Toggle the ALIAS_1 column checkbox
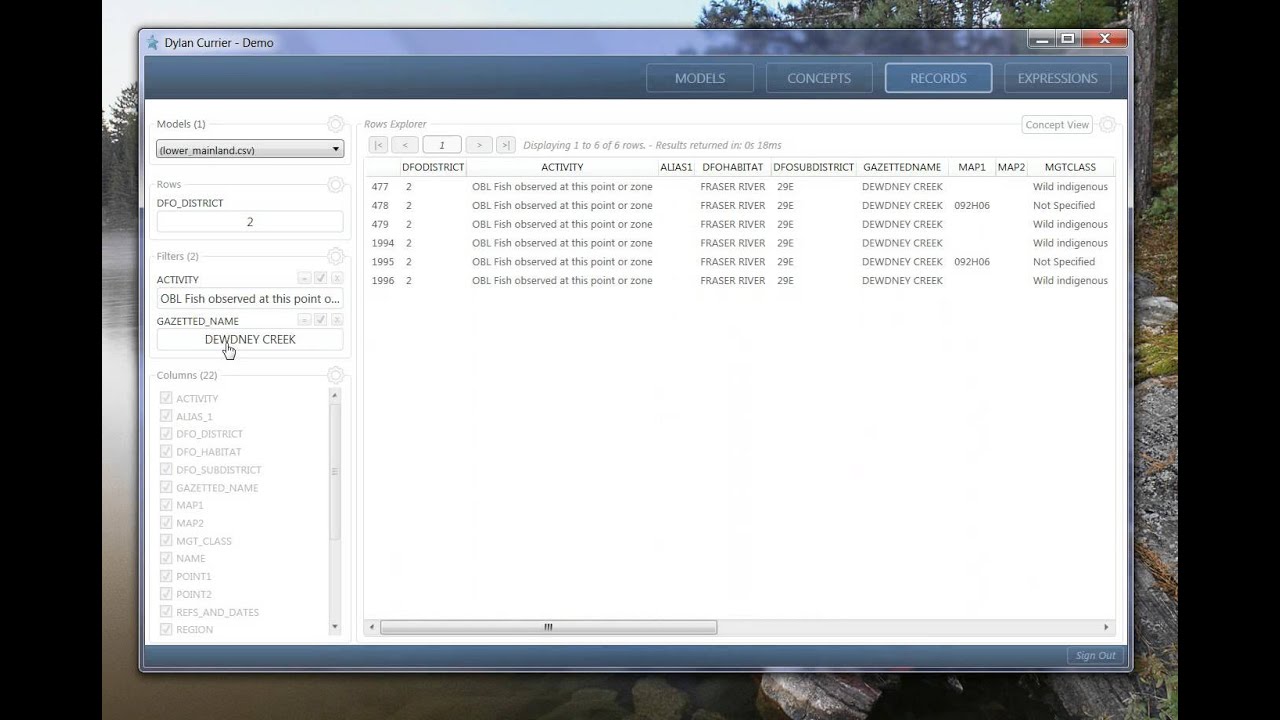1280x720 pixels. click(166, 416)
